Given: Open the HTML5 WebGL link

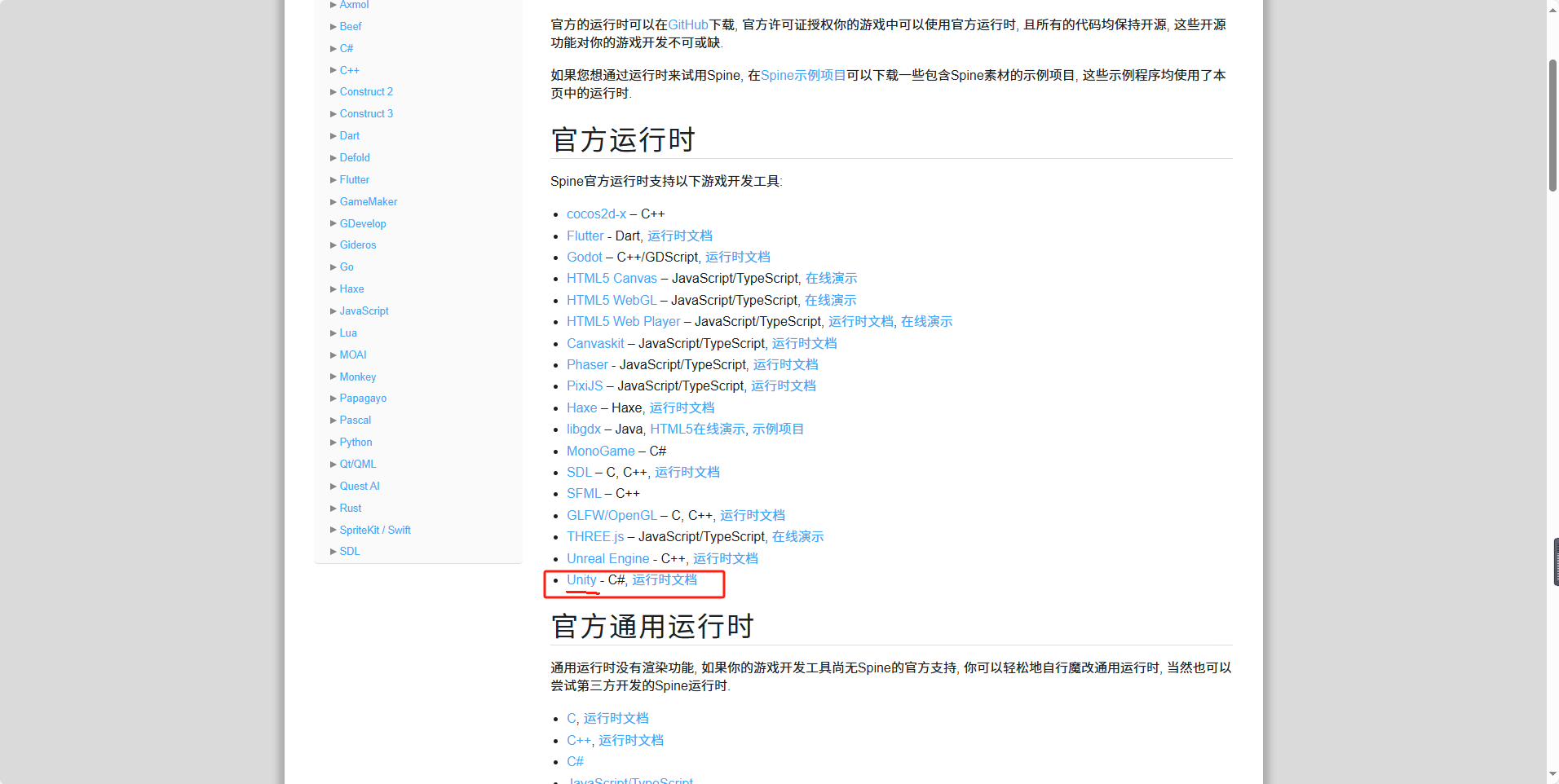Looking at the screenshot, I should pos(612,300).
